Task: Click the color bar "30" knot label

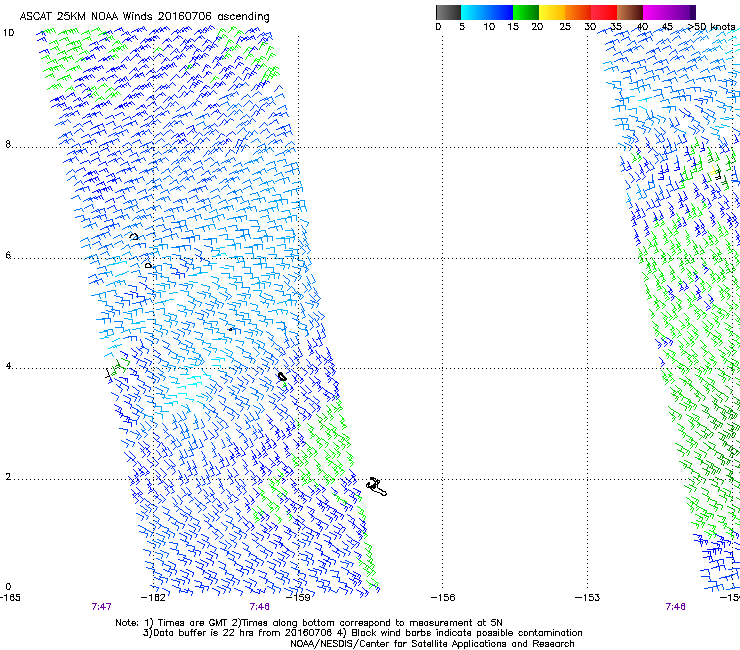Action: click(x=590, y=27)
